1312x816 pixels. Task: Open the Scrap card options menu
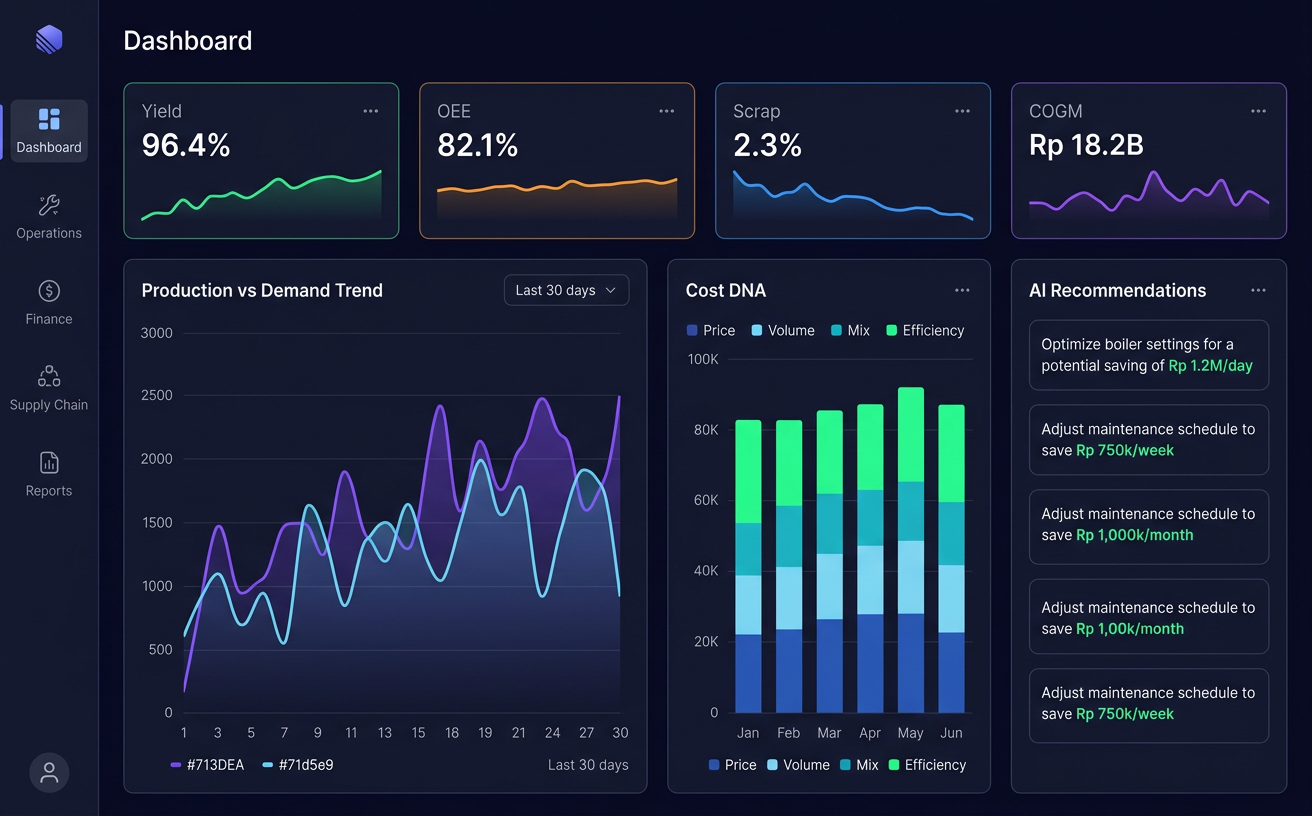[963, 111]
